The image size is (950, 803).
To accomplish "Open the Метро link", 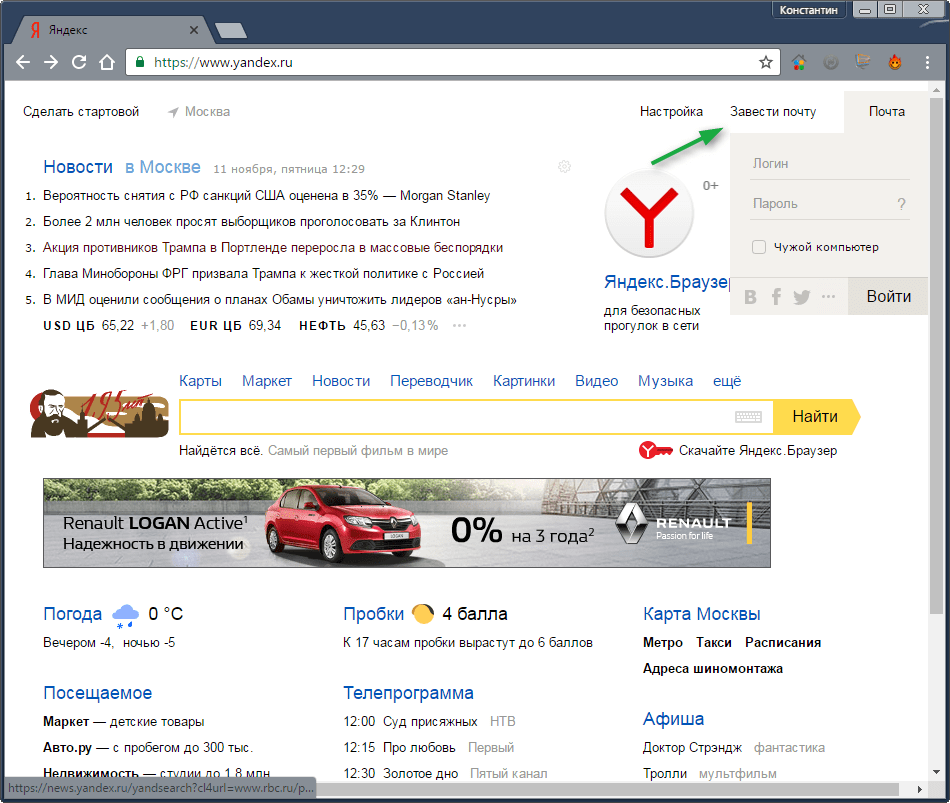I will click(663, 642).
